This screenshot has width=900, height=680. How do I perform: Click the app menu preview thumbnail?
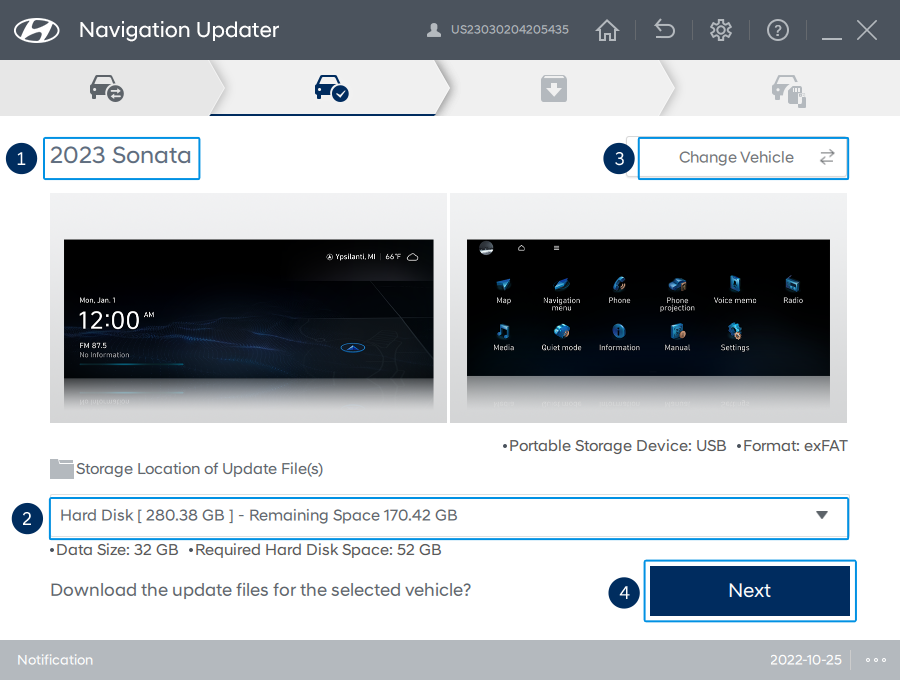coord(648,308)
